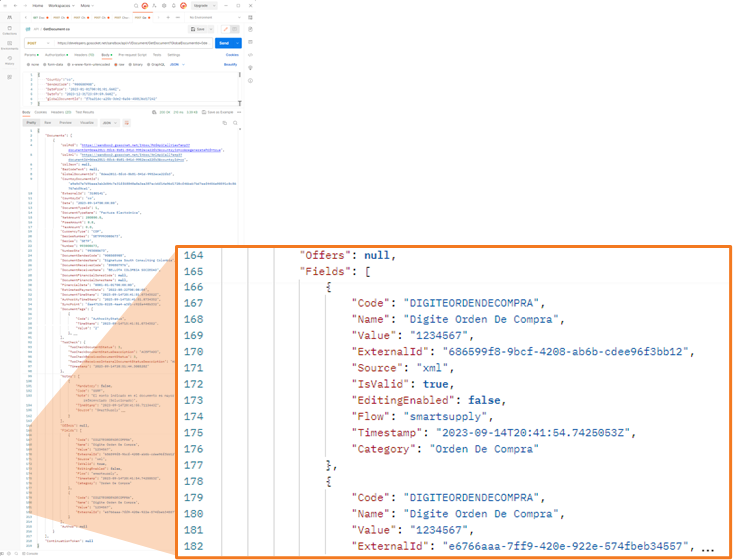
Task: Switch to the Pre-request Script tab
Action: click(132, 55)
